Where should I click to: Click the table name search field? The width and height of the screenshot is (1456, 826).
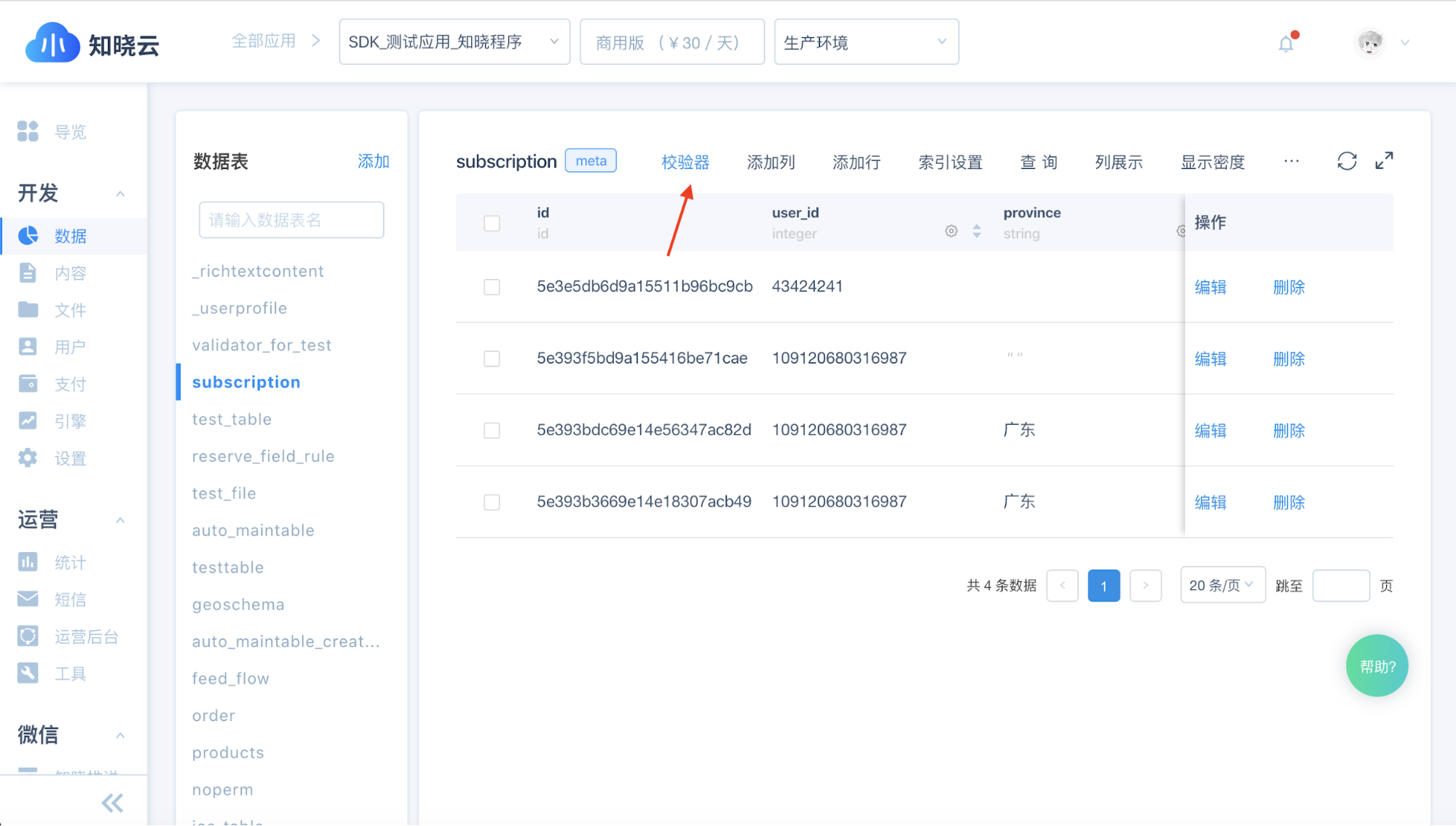(x=291, y=220)
